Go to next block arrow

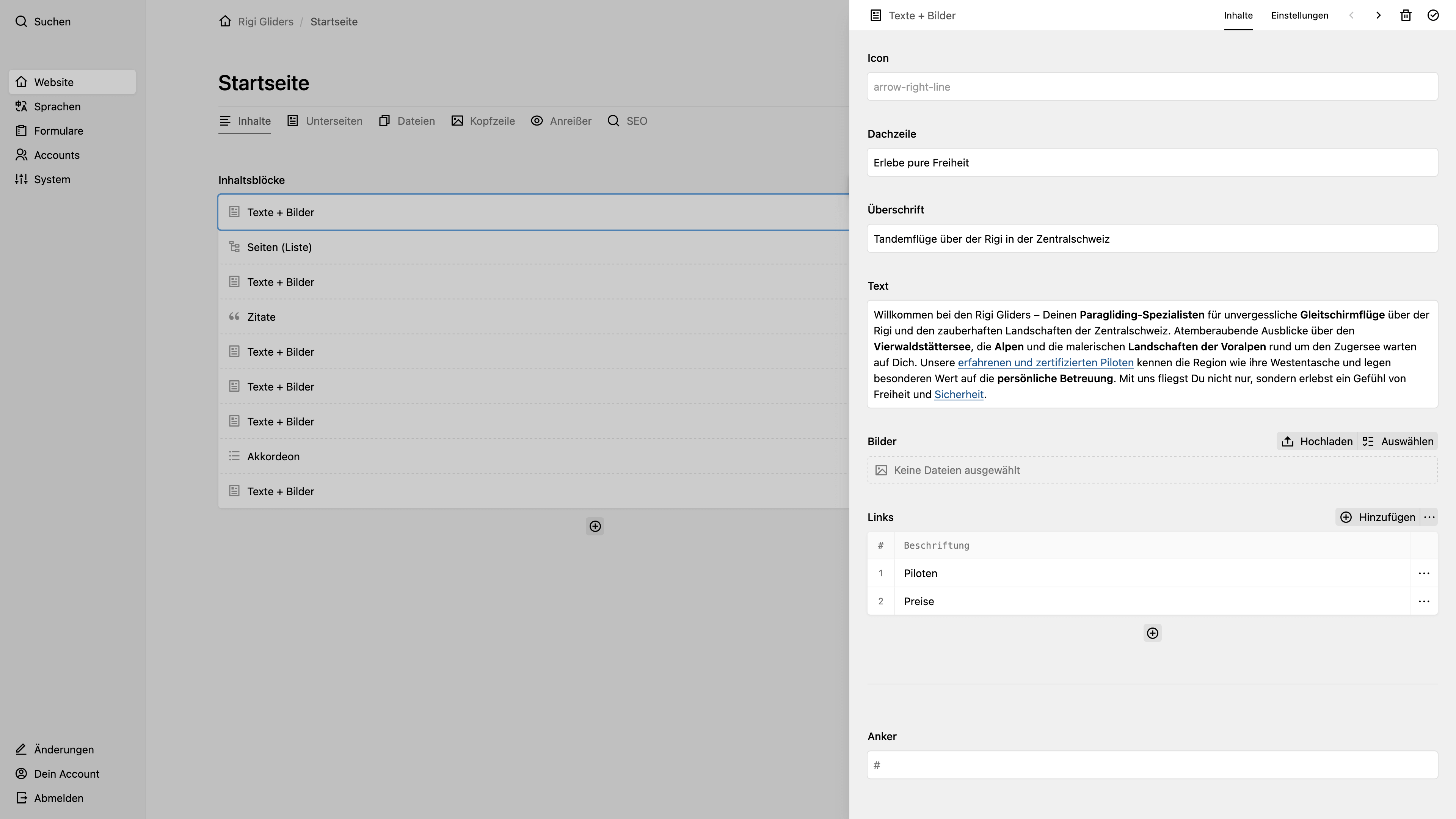(1378, 15)
